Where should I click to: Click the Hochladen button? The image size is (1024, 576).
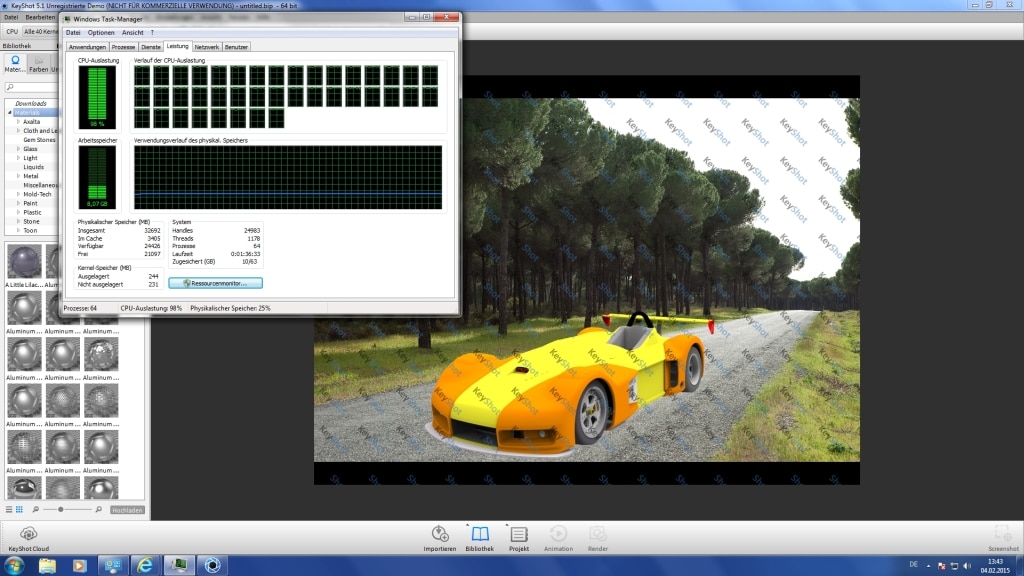(127, 510)
